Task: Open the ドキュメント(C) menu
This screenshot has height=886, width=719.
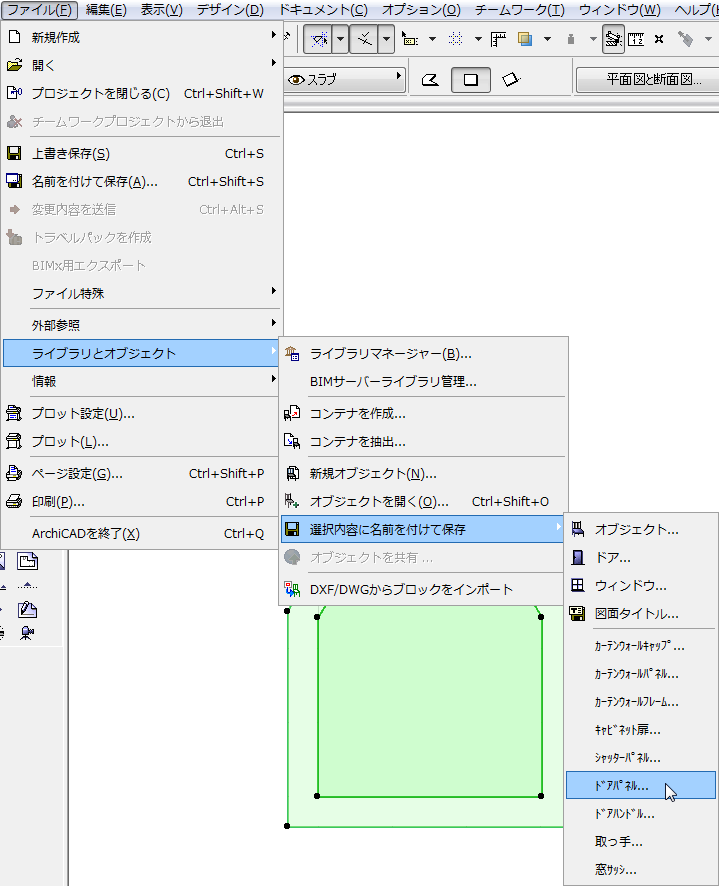Action: [x=324, y=10]
